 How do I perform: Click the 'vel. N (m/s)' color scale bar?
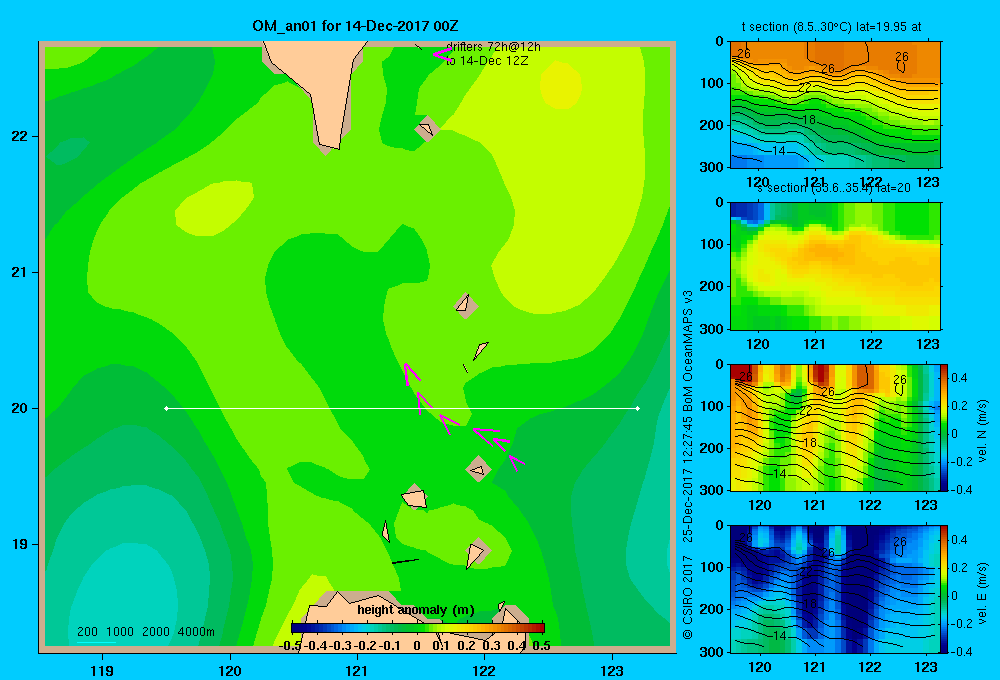coord(945,427)
